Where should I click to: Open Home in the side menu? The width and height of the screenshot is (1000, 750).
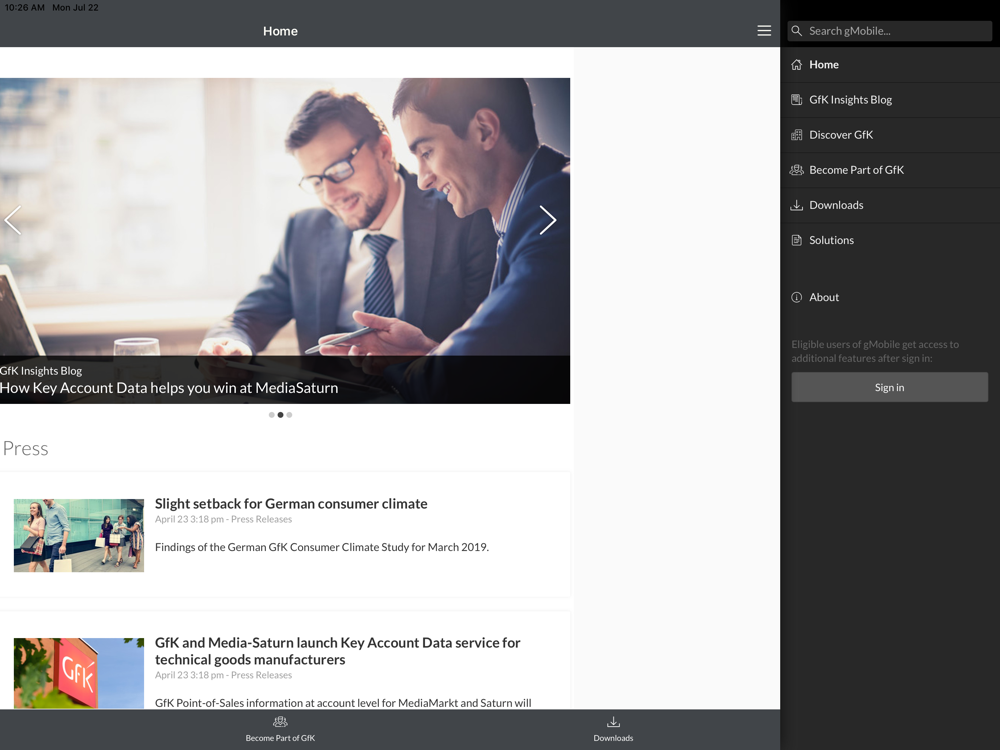click(890, 64)
